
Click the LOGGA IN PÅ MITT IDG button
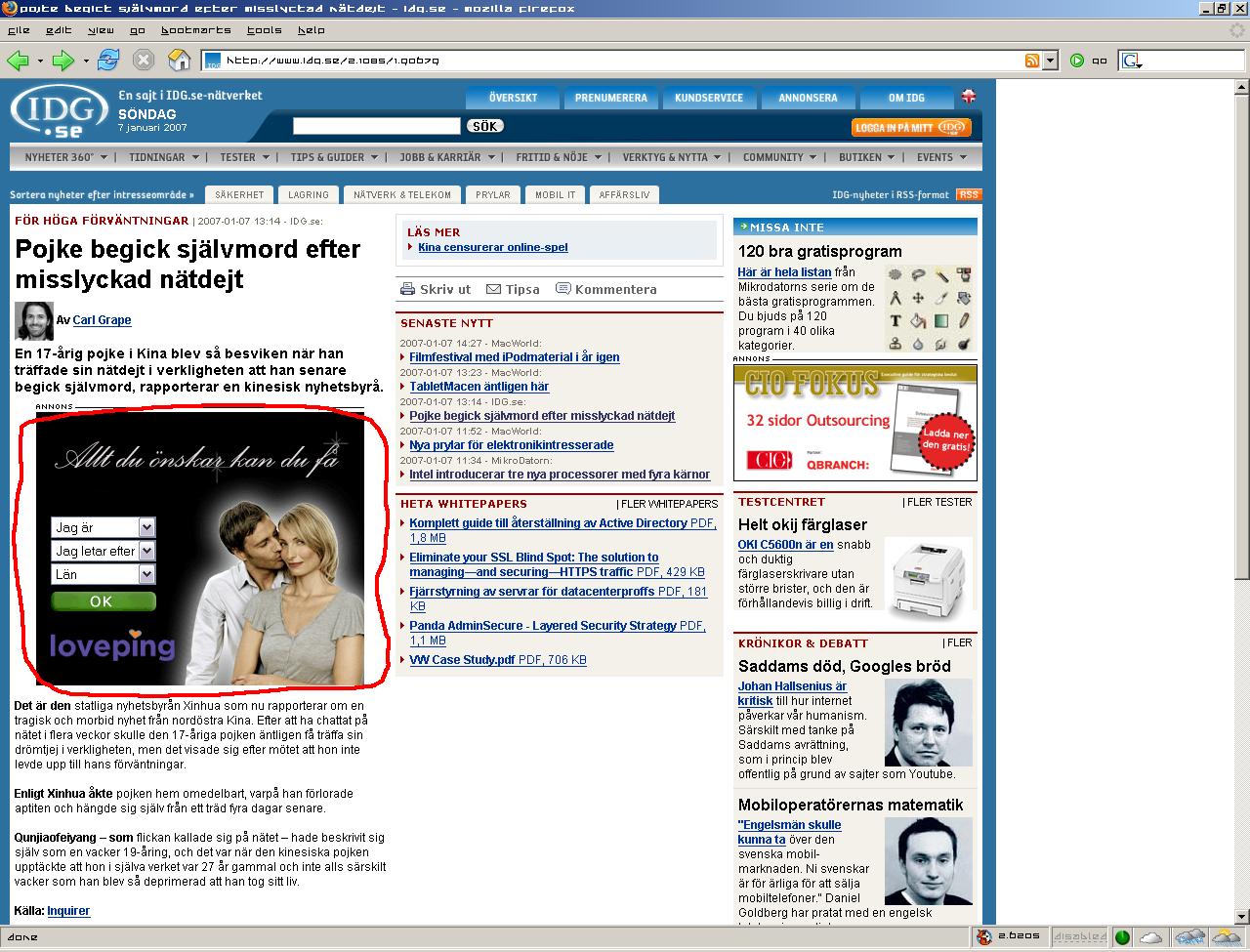[909, 128]
